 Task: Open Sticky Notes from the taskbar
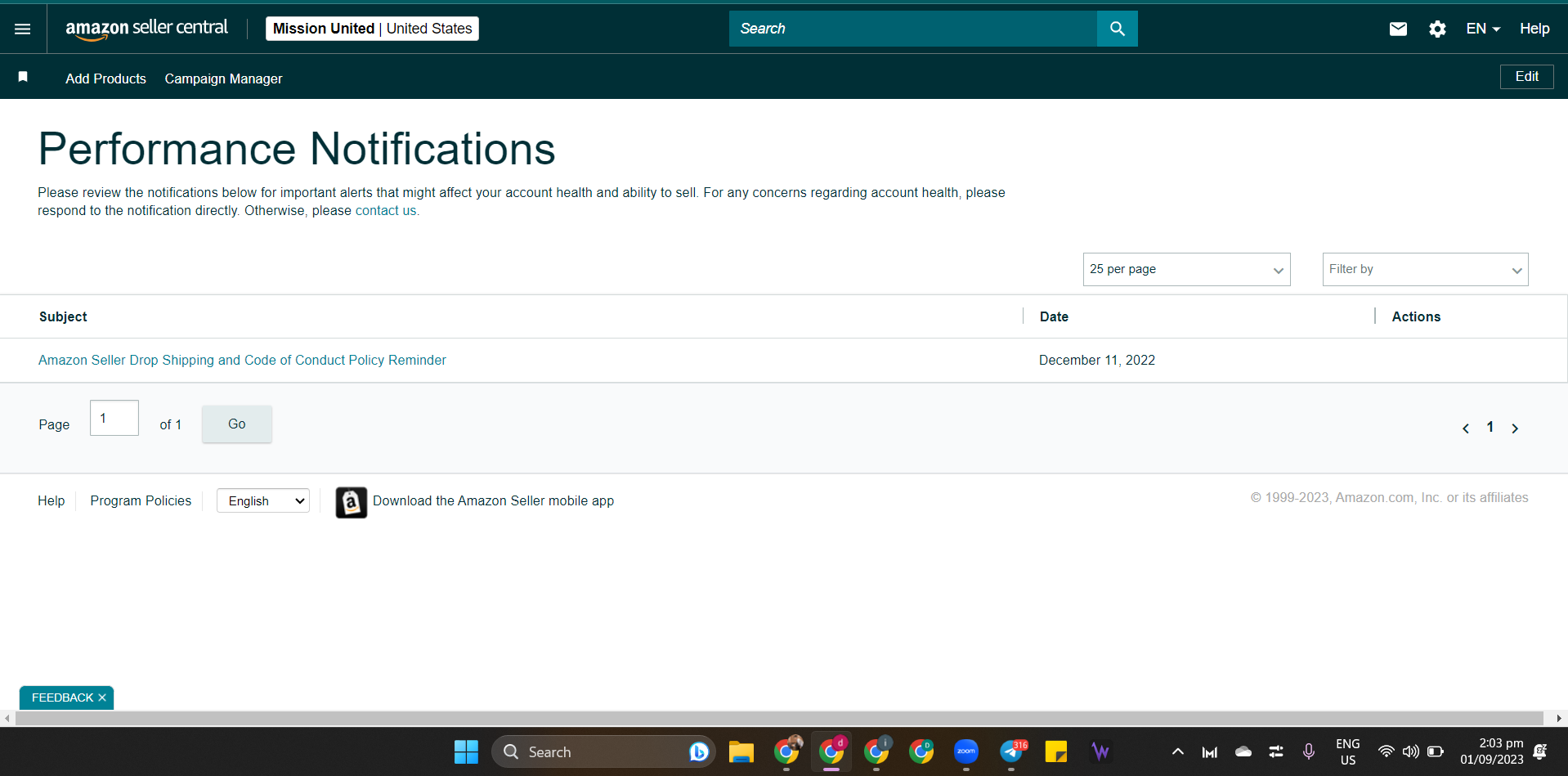[x=1056, y=751]
